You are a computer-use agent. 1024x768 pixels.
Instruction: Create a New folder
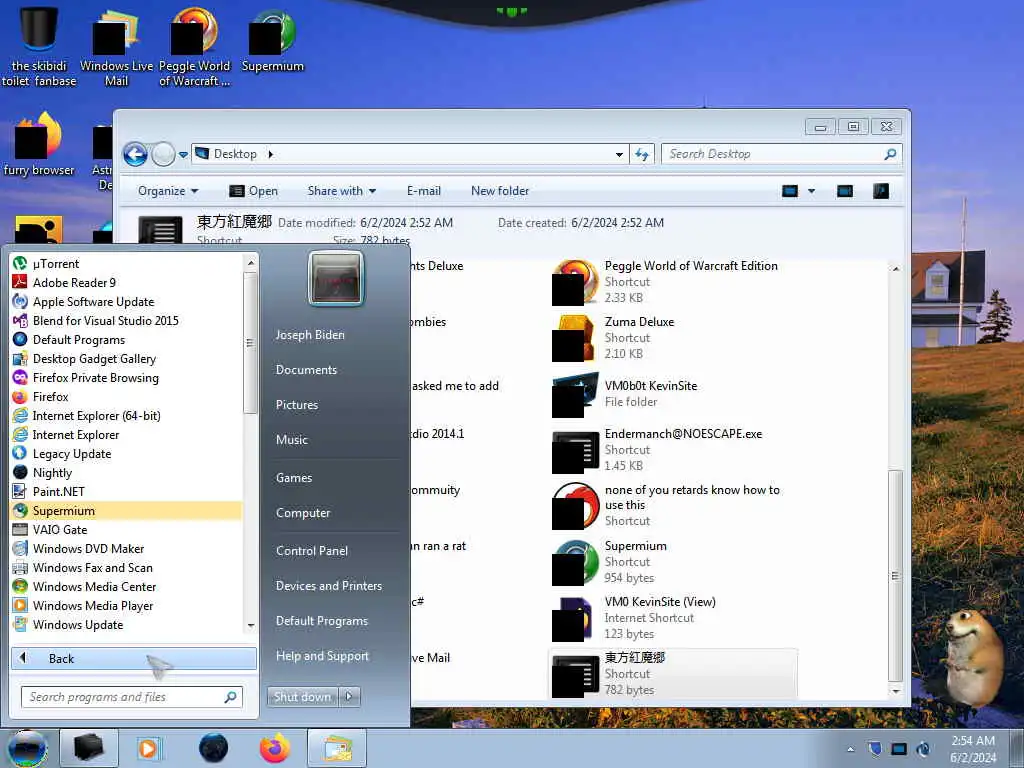500,191
